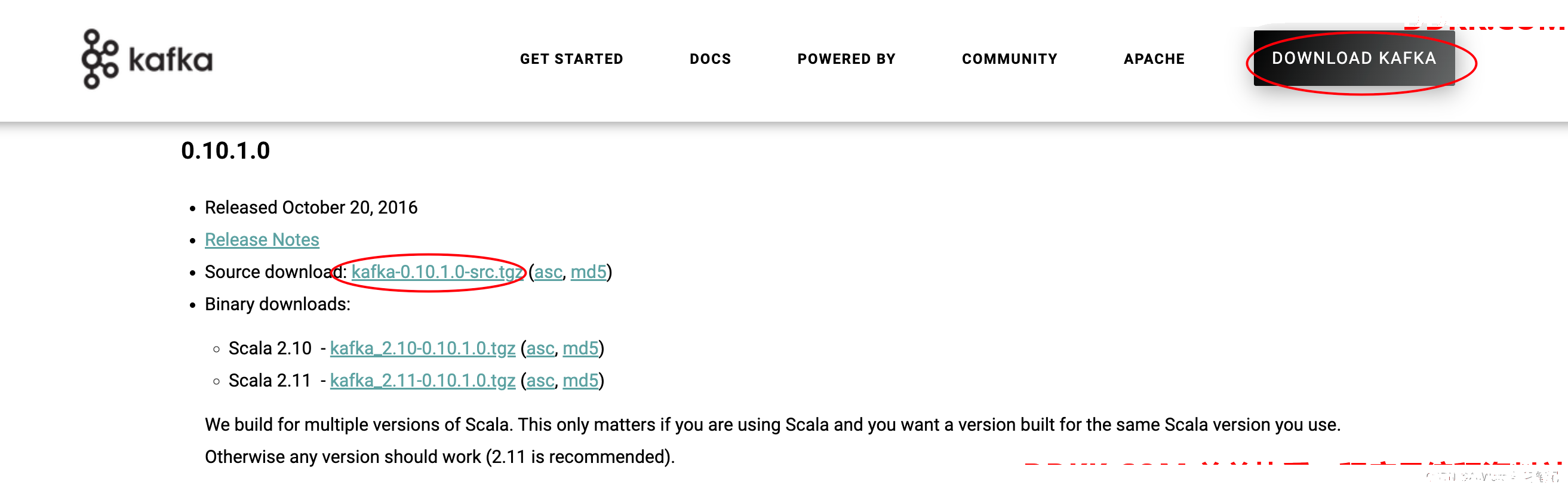Image resolution: width=1568 pixels, height=488 pixels.
Task: Click the Released October 20, 2016 text
Action: coord(311,208)
